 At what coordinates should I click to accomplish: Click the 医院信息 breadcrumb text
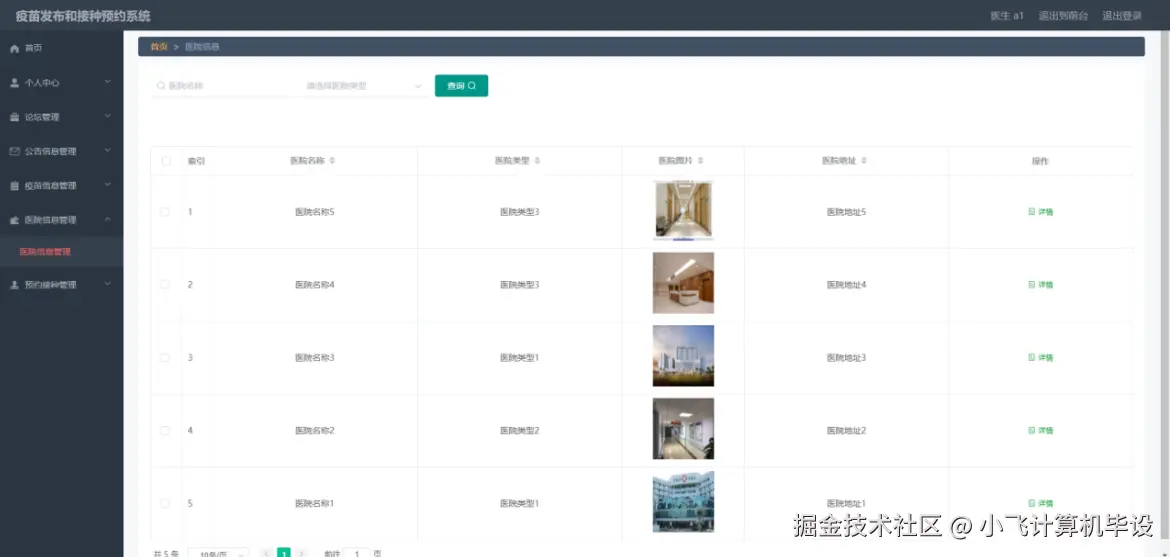pyautogui.click(x=202, y=47)
